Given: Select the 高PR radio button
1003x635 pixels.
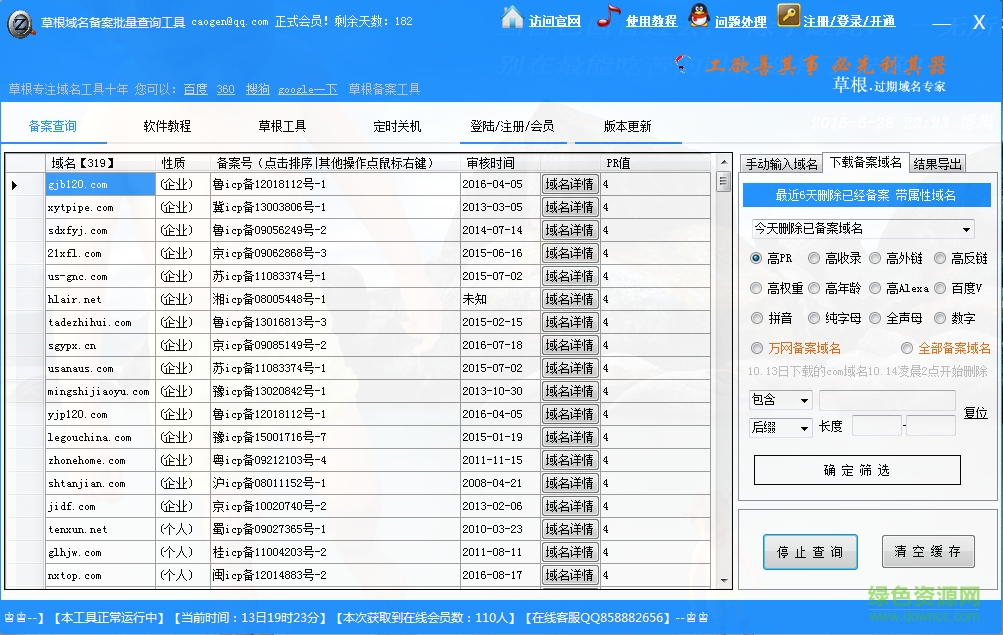Looking at the screenshot, I should point(758,258).
